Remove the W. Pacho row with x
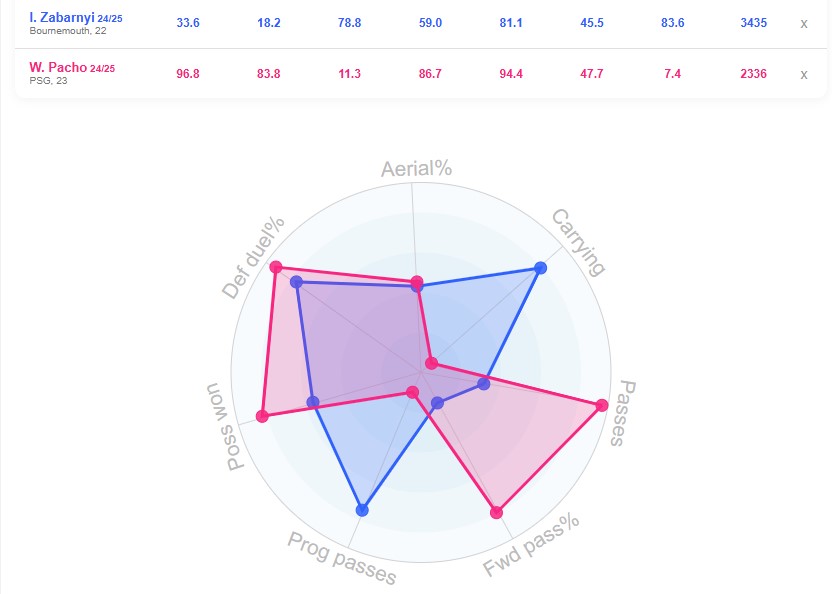Viewport: 832px width, 594px height. (x=803, y=74)
